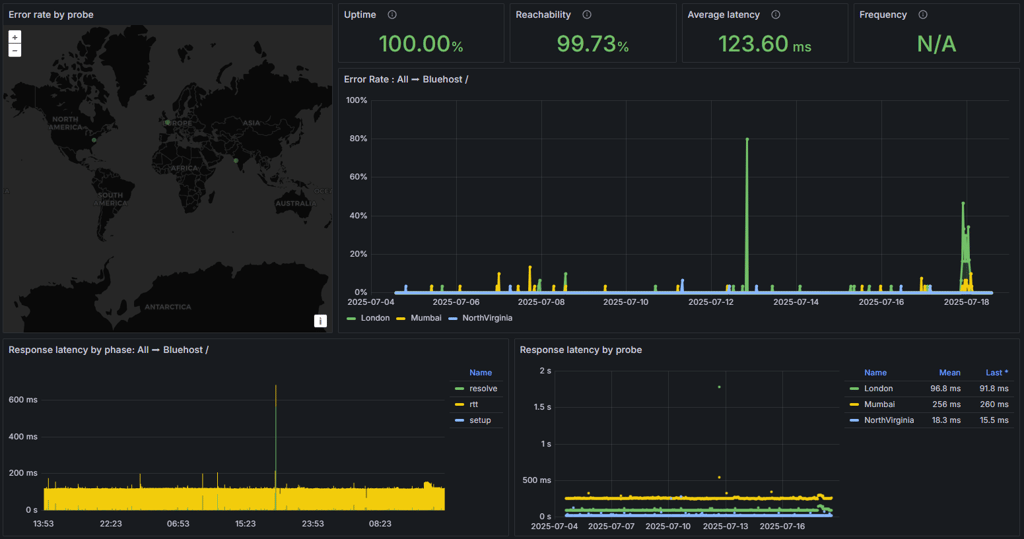This screenshot has width=1024, height=539.
Task: Show the Frequency panel info icon
Action: [923, 14]
